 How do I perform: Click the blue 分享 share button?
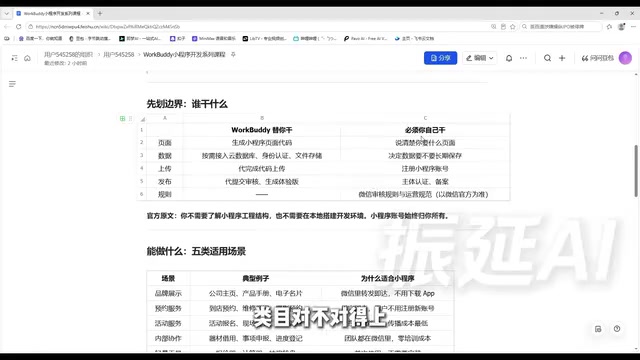[x=440, y=58]
